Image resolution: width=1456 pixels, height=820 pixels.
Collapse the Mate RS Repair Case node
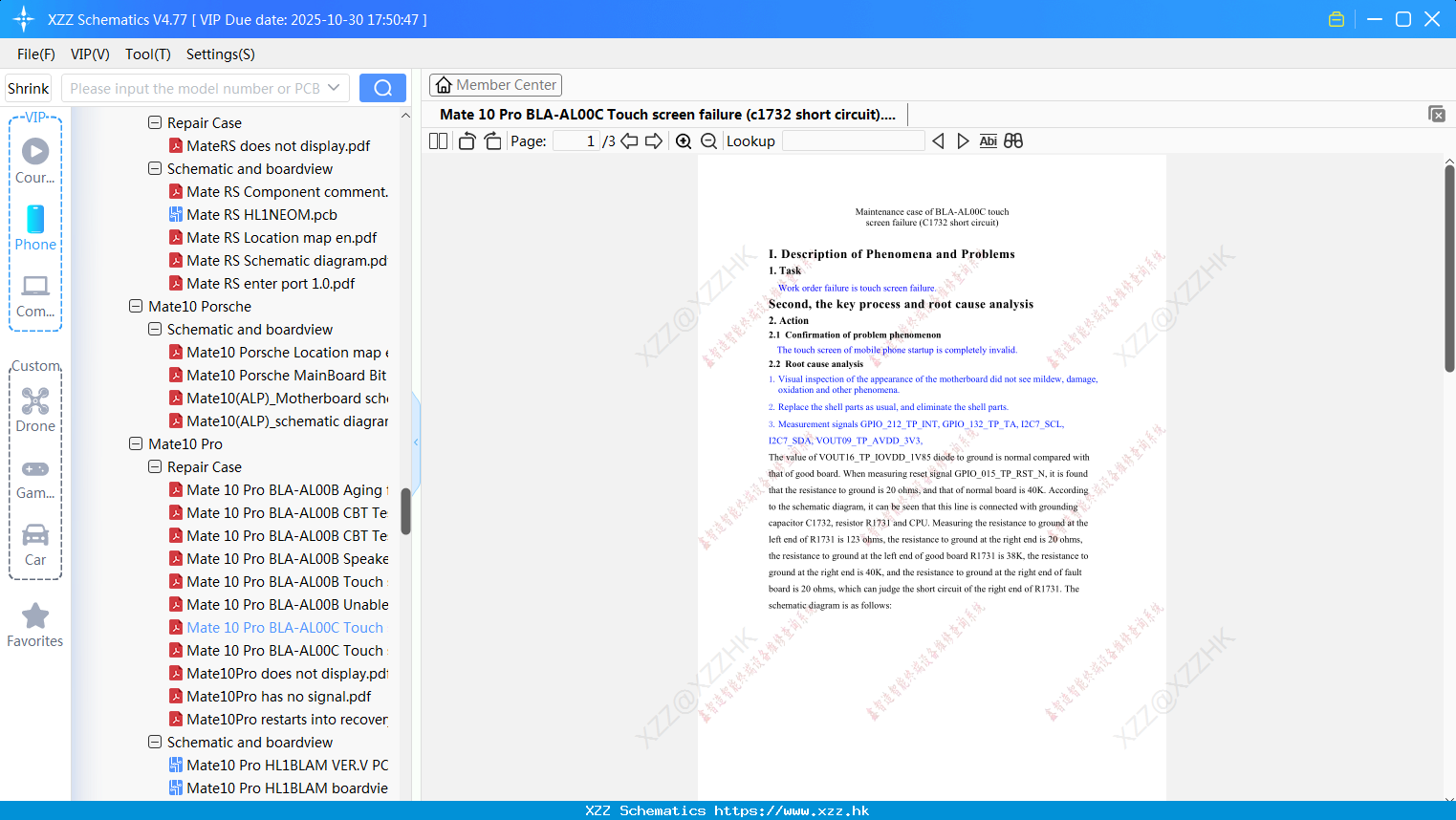[155, 122]
